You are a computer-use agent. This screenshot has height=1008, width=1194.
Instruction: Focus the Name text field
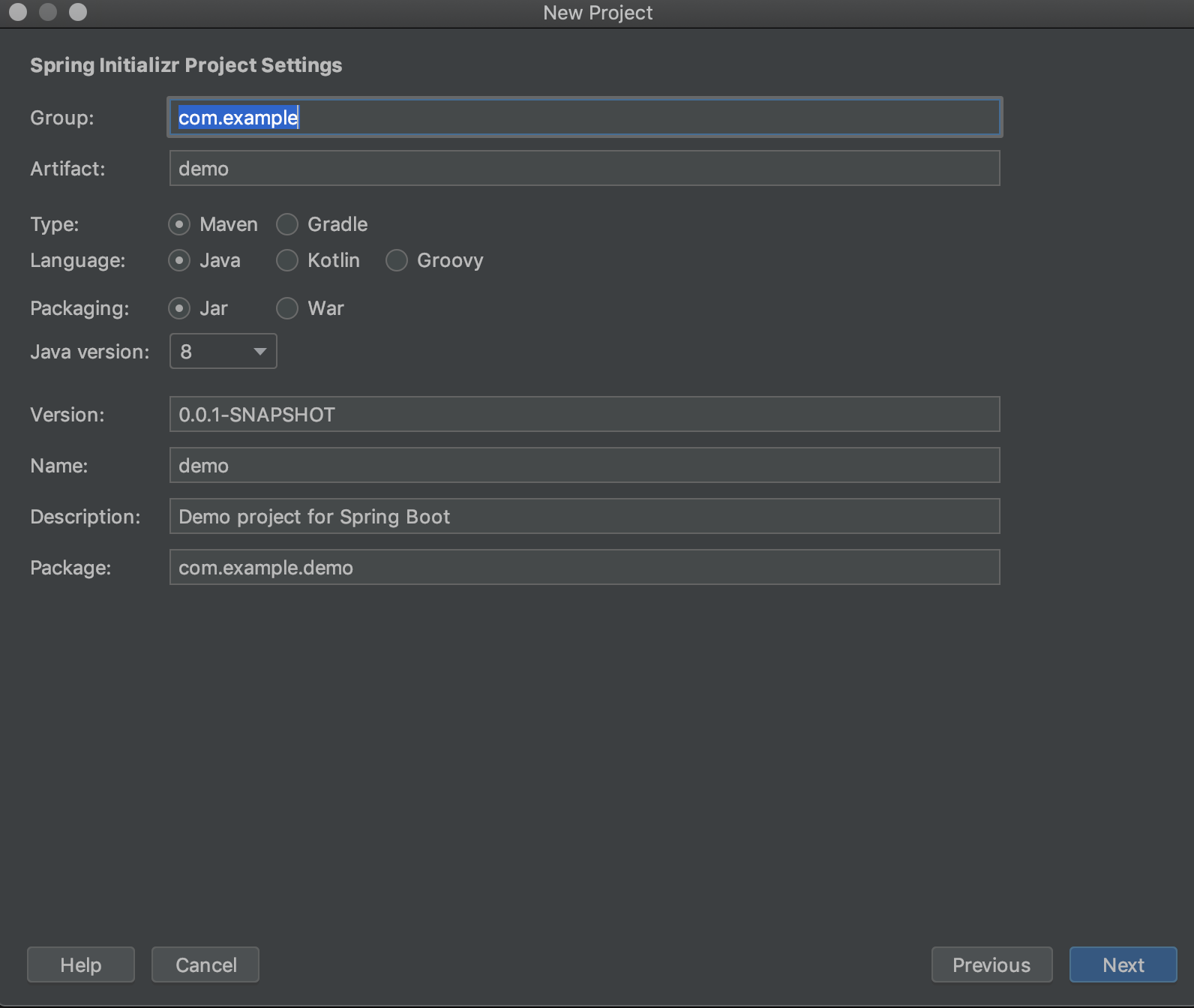[585, 465]
